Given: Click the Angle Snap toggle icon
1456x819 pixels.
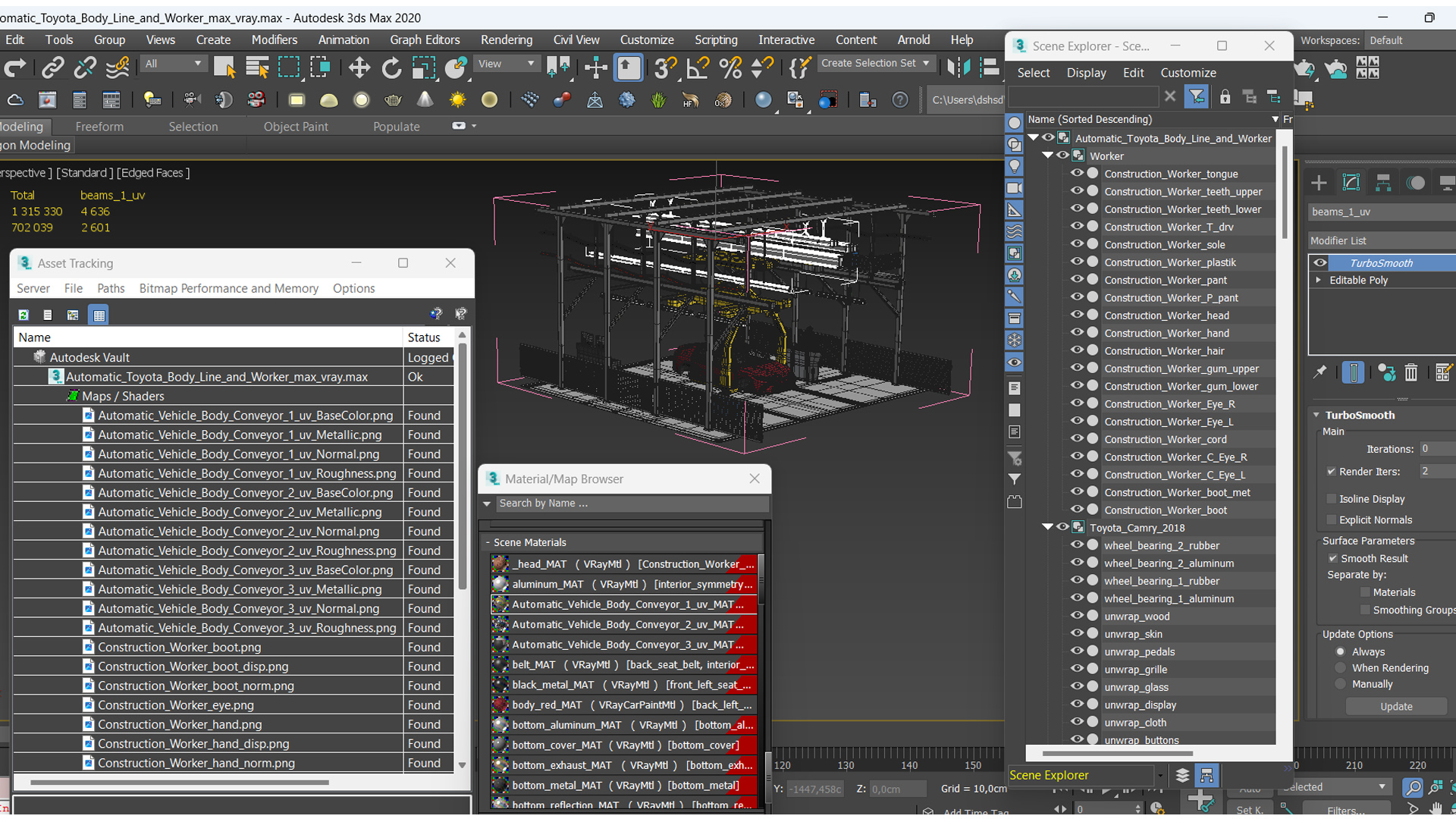Looking at the screenshot, I should point(697,68).
